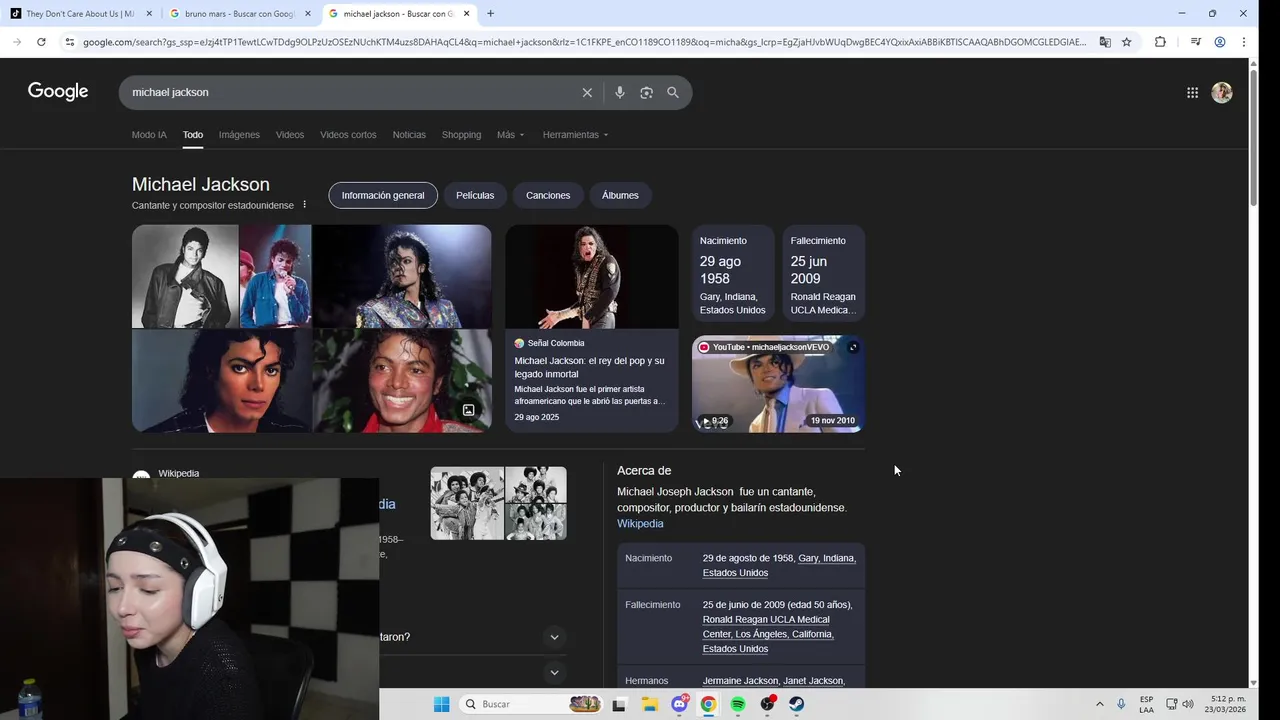This screenshot has width=1280, height=720.
Task: Open OBS Studio from the taskbar
Action: pos(767,704)
